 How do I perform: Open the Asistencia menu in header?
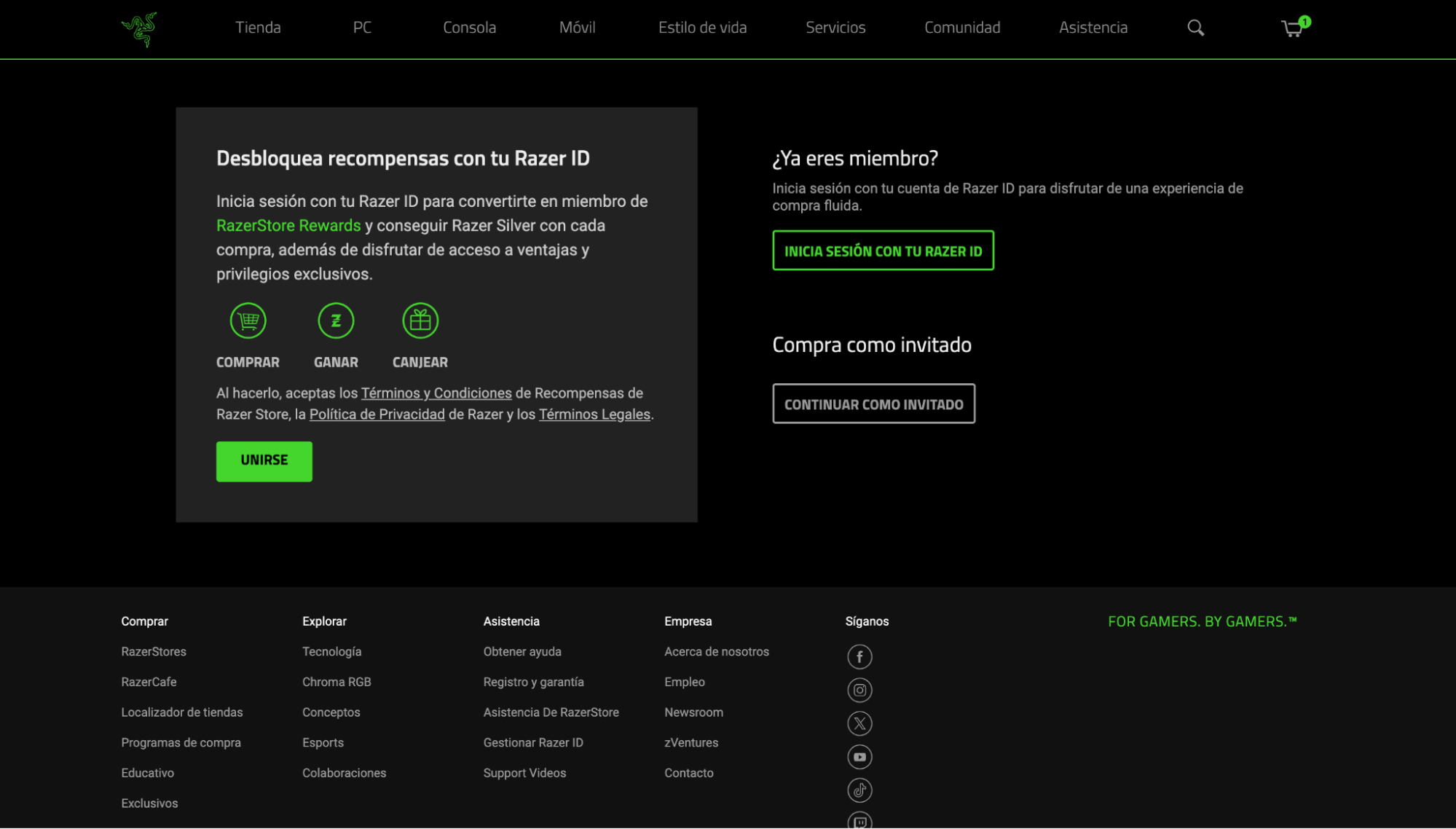(x=1093, y=28)
